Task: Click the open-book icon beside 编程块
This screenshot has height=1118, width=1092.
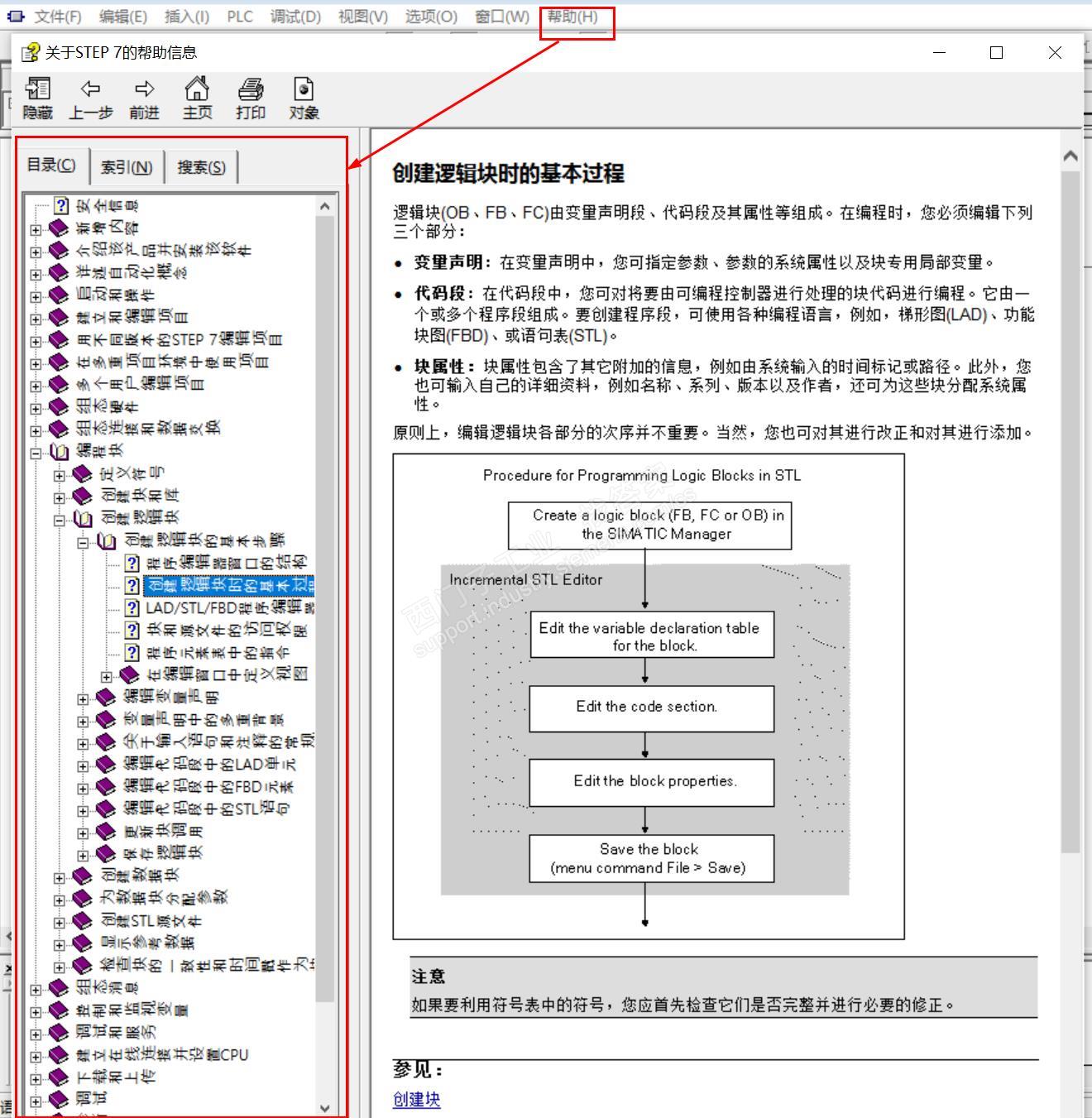Action: point(60,451)
